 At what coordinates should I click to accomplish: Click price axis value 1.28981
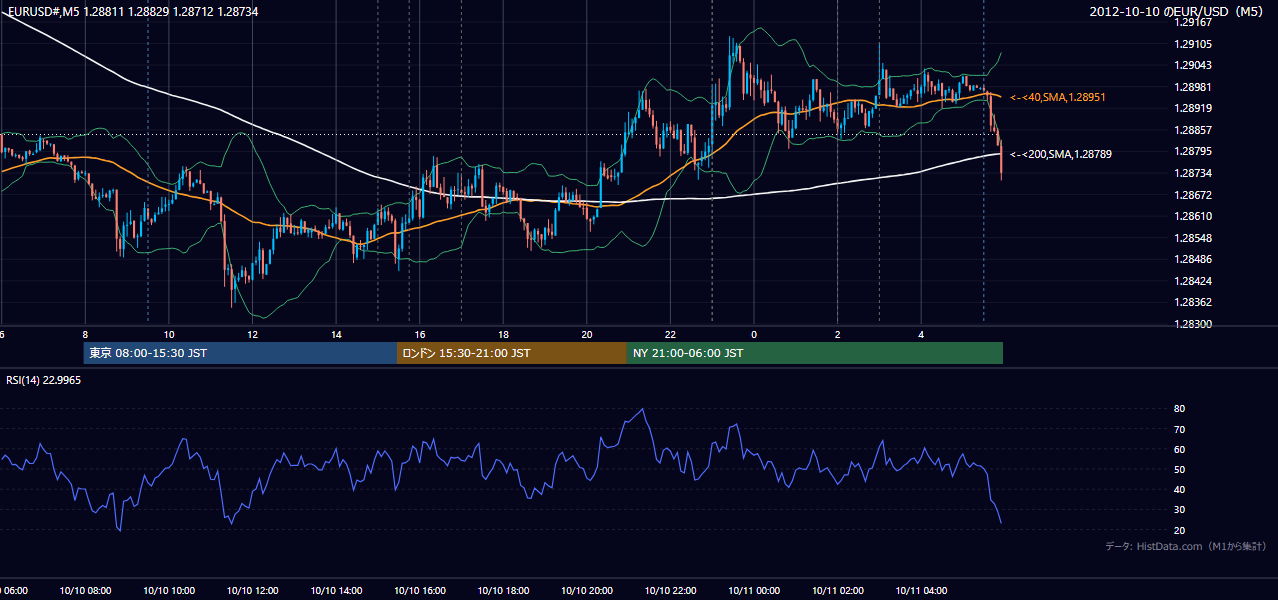pos(1194,87)
